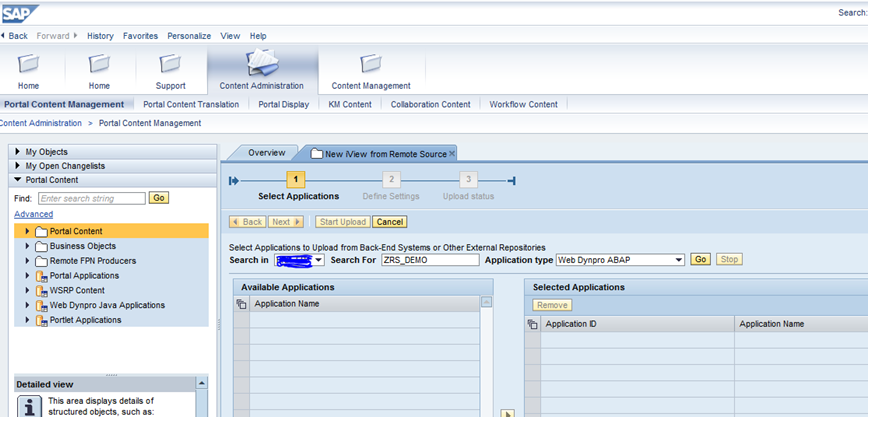The height and width of the screenshot is (425, 874).
Task: Click the Remove button
Action: pyautogui.click(x=552, y=305)
